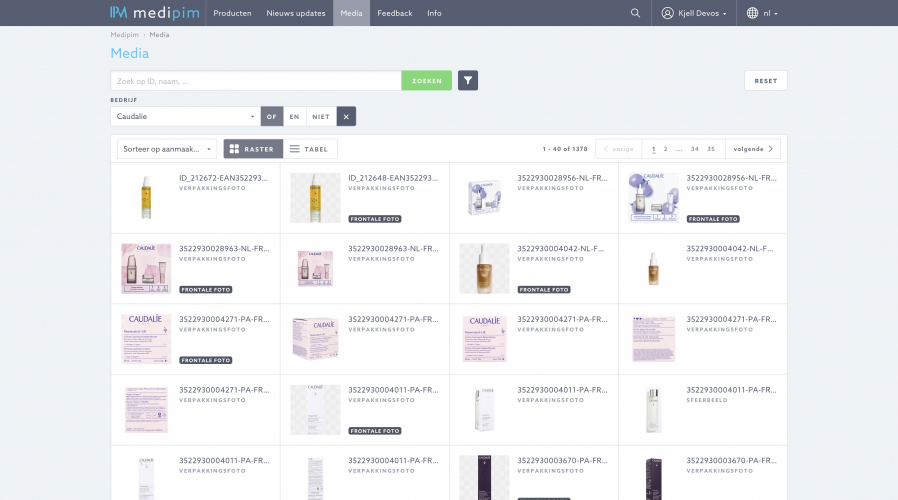The image size is (898, 500).
Task: Click the SFEERBEELD label text
Action: pyautogui.click(x=707, y=400)
